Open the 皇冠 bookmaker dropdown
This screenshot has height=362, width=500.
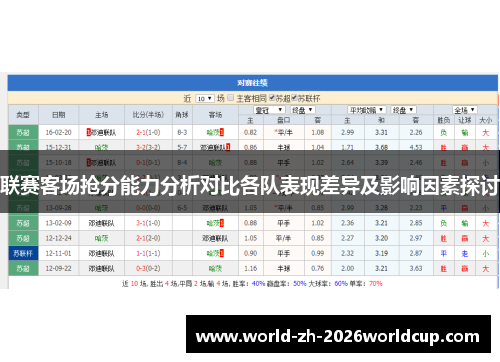click(269, 110)
